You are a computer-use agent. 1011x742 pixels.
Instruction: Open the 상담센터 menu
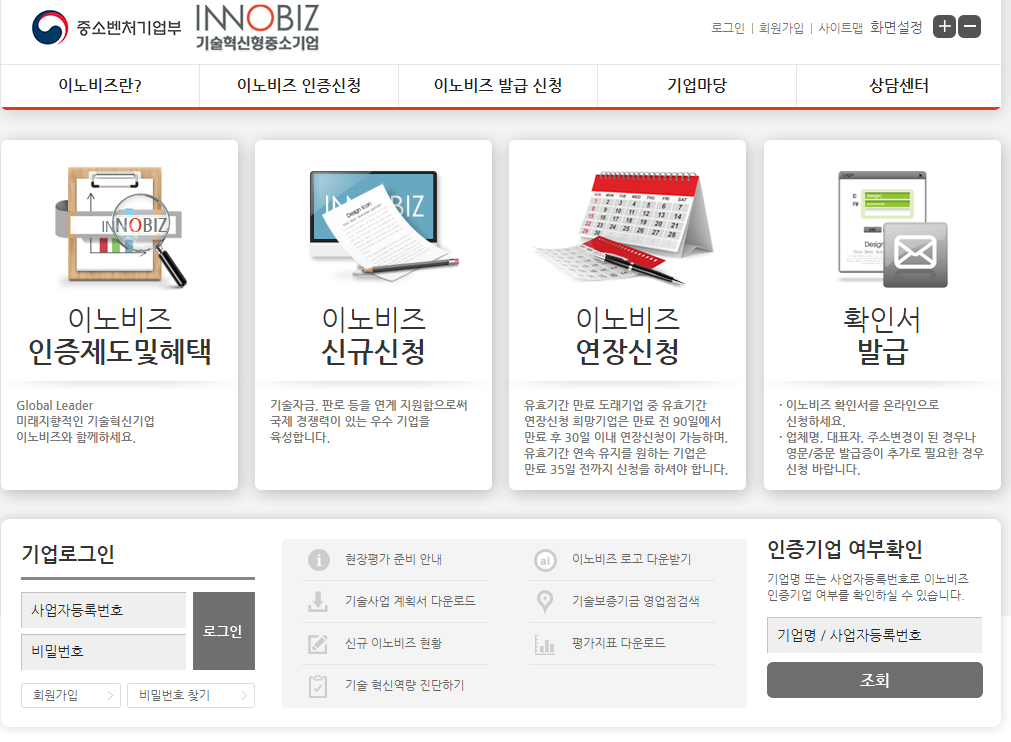point(899,86)
